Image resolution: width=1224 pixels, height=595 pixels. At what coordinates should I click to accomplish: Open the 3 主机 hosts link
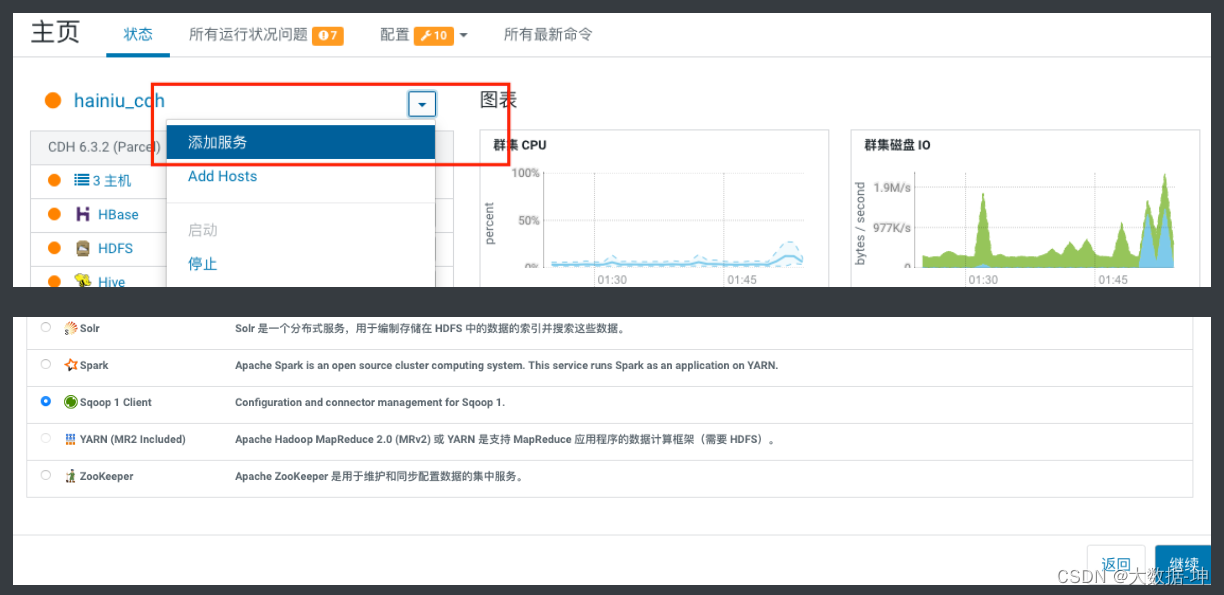click(x=112, y=181)
